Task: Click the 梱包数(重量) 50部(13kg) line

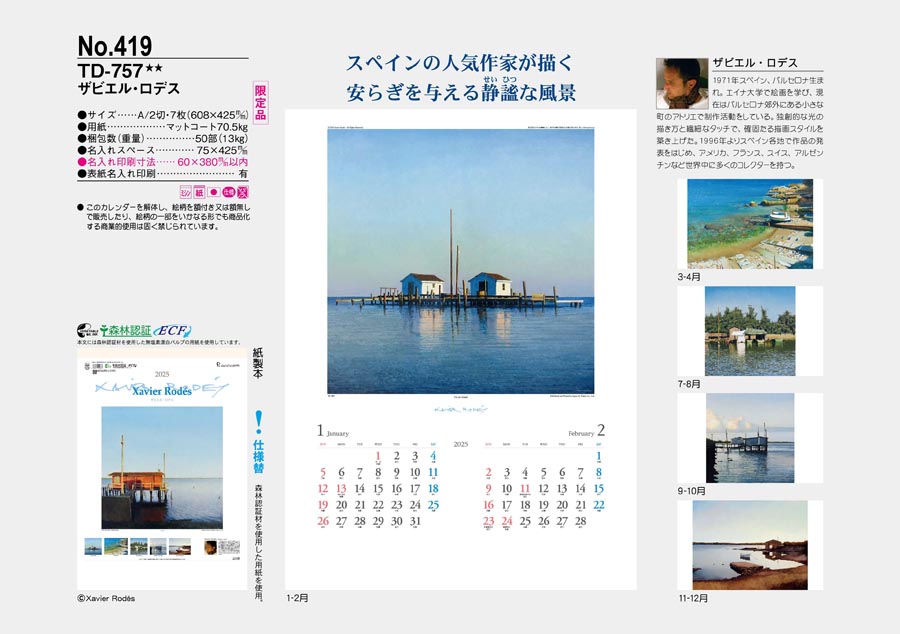Action: (x=162, y=138)
